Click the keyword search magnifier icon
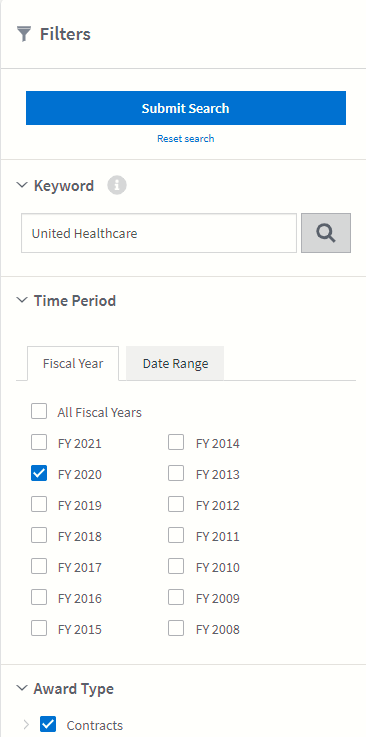The image size is (366, 737). coord(326,233)
